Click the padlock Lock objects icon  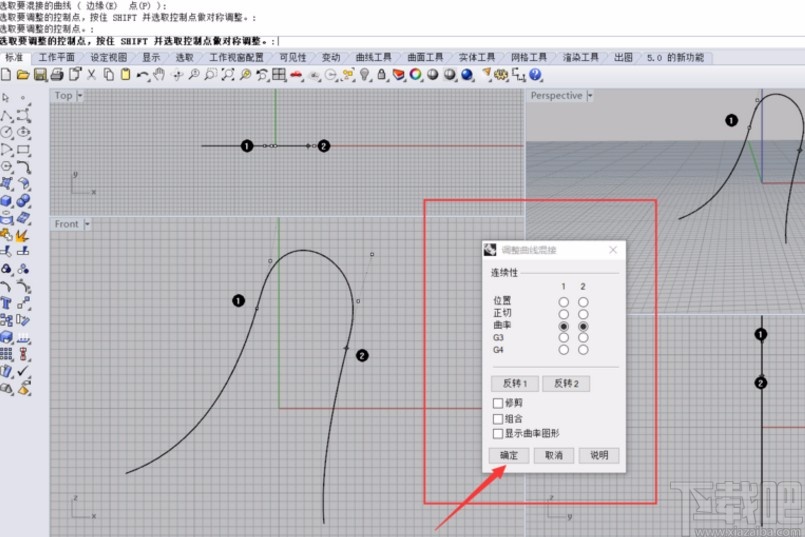(381, 75)
